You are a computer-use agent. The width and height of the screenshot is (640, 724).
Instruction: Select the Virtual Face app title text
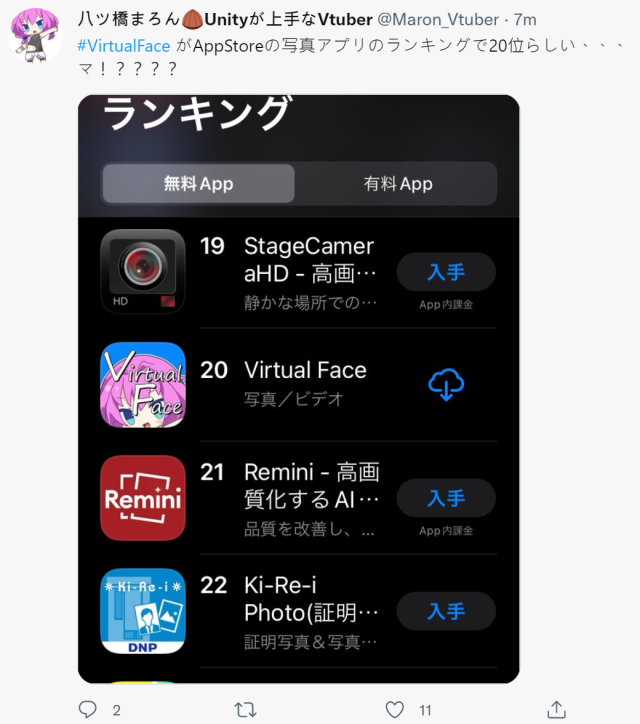(x=305, y=370)
